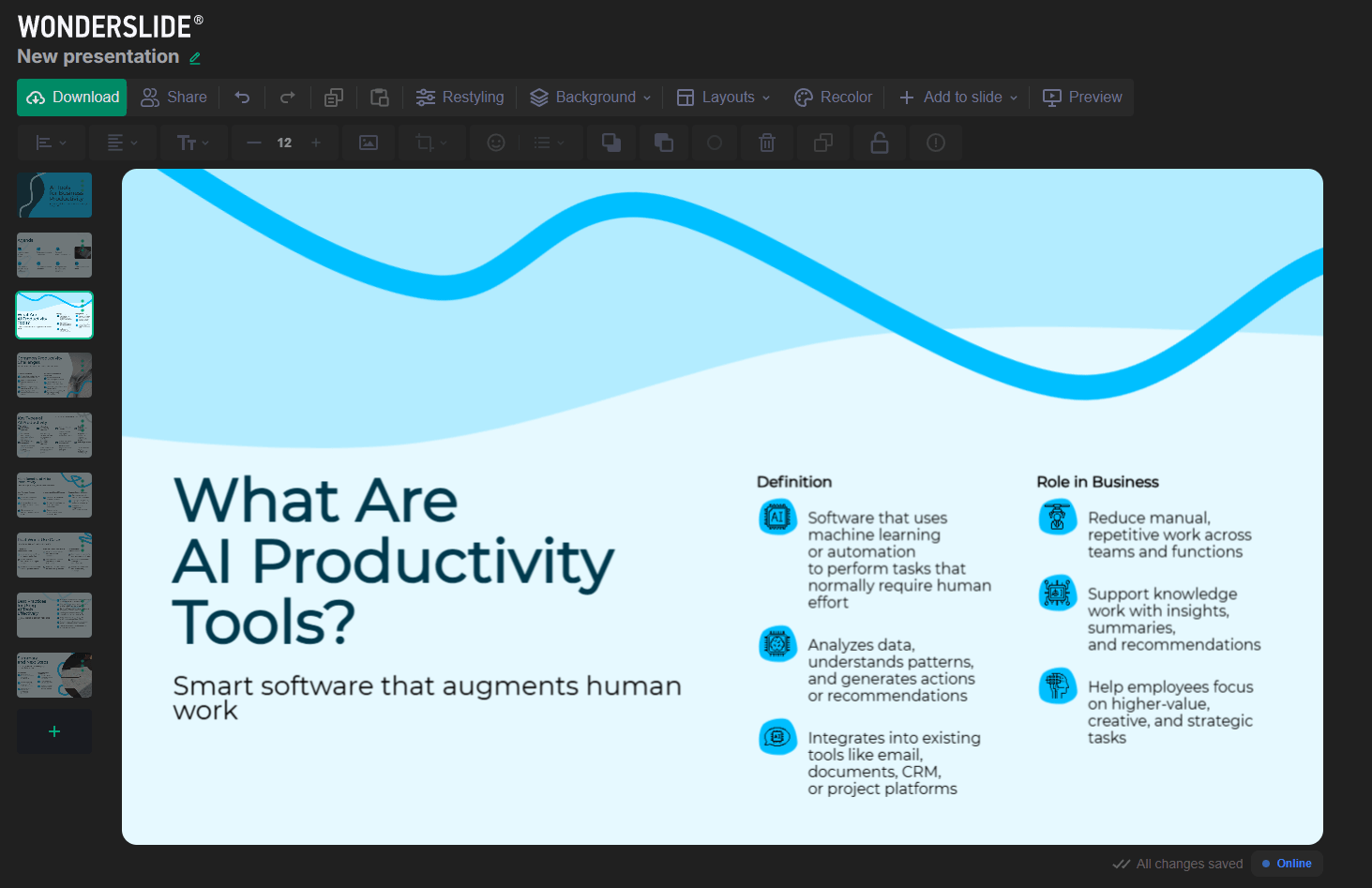Add a new slide with the plus button
The width and height of the screenshot is (1372, 888).
(x=54, y=731)
